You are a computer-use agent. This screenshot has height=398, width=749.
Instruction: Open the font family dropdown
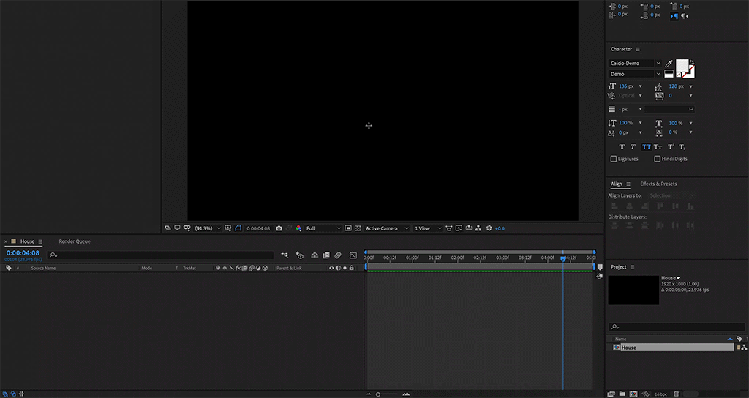click(x=658, y=63)
